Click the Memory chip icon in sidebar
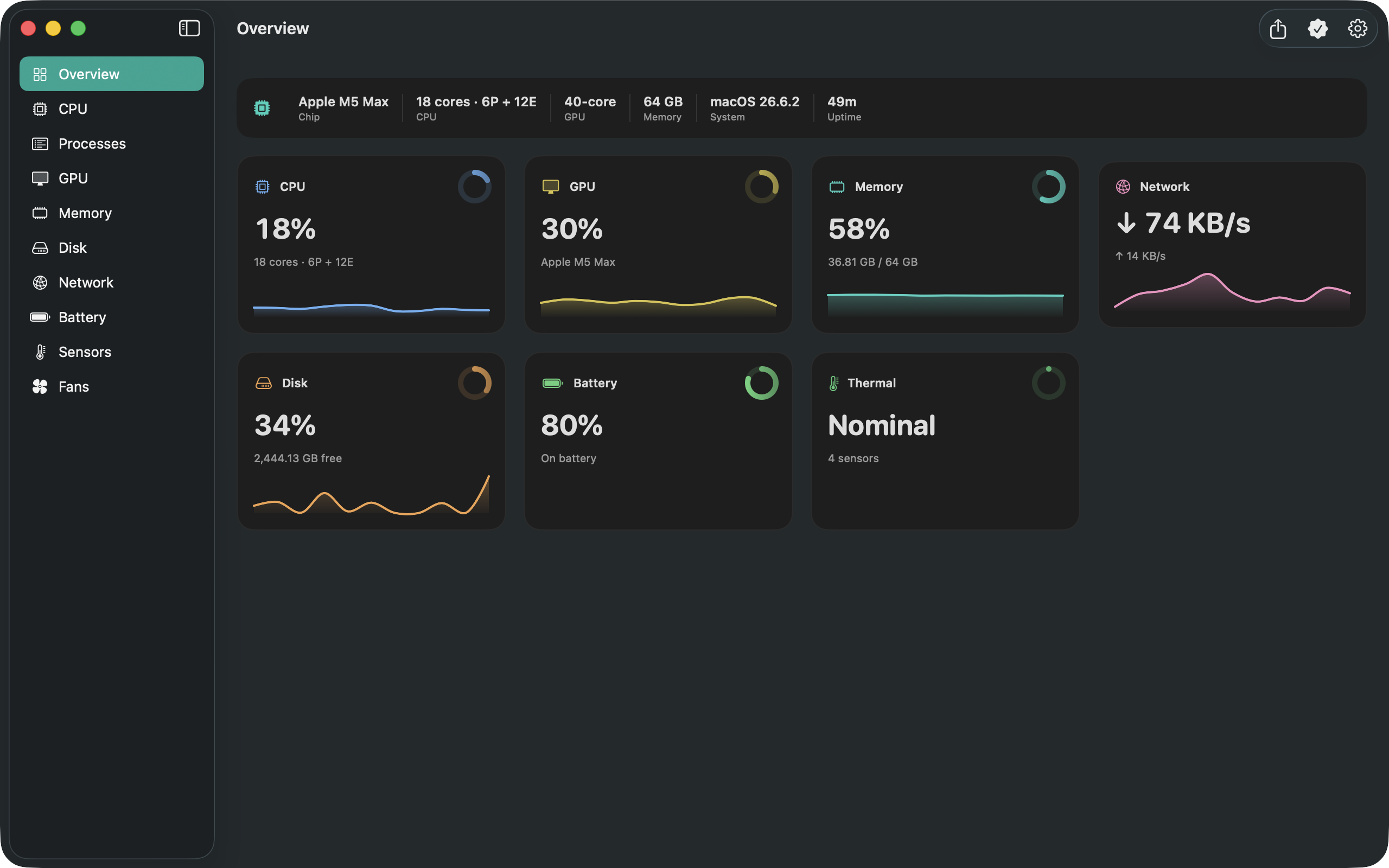Image resolution: width=1389 pixels, height=868 pixels. 40,213
